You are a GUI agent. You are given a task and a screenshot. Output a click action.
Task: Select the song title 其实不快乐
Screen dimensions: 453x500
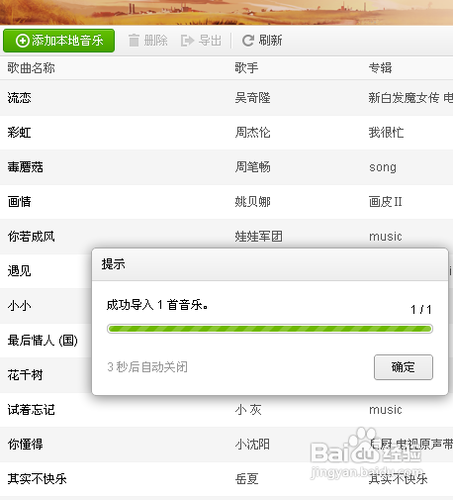37,479
